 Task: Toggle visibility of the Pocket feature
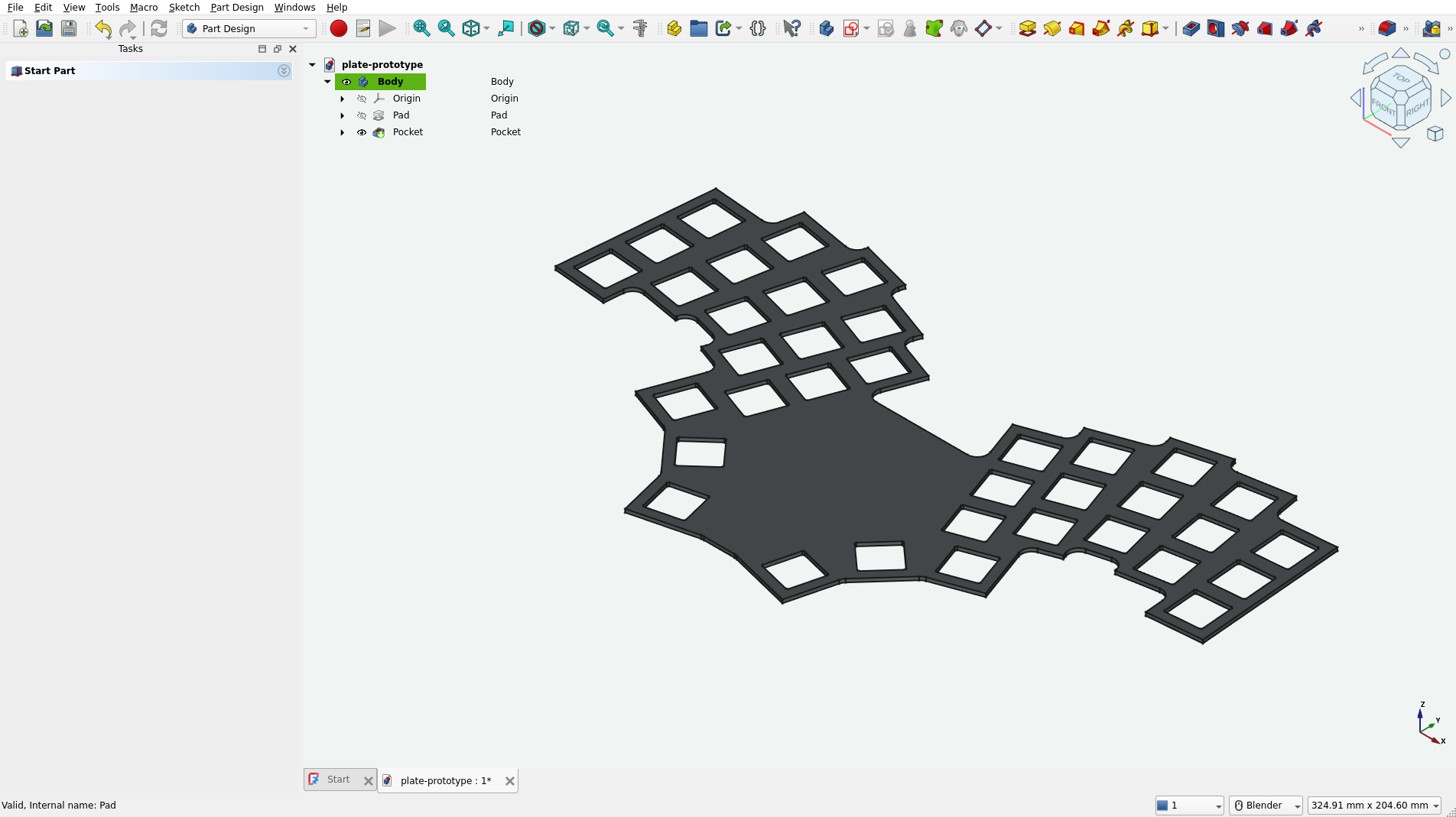(362, 132)
